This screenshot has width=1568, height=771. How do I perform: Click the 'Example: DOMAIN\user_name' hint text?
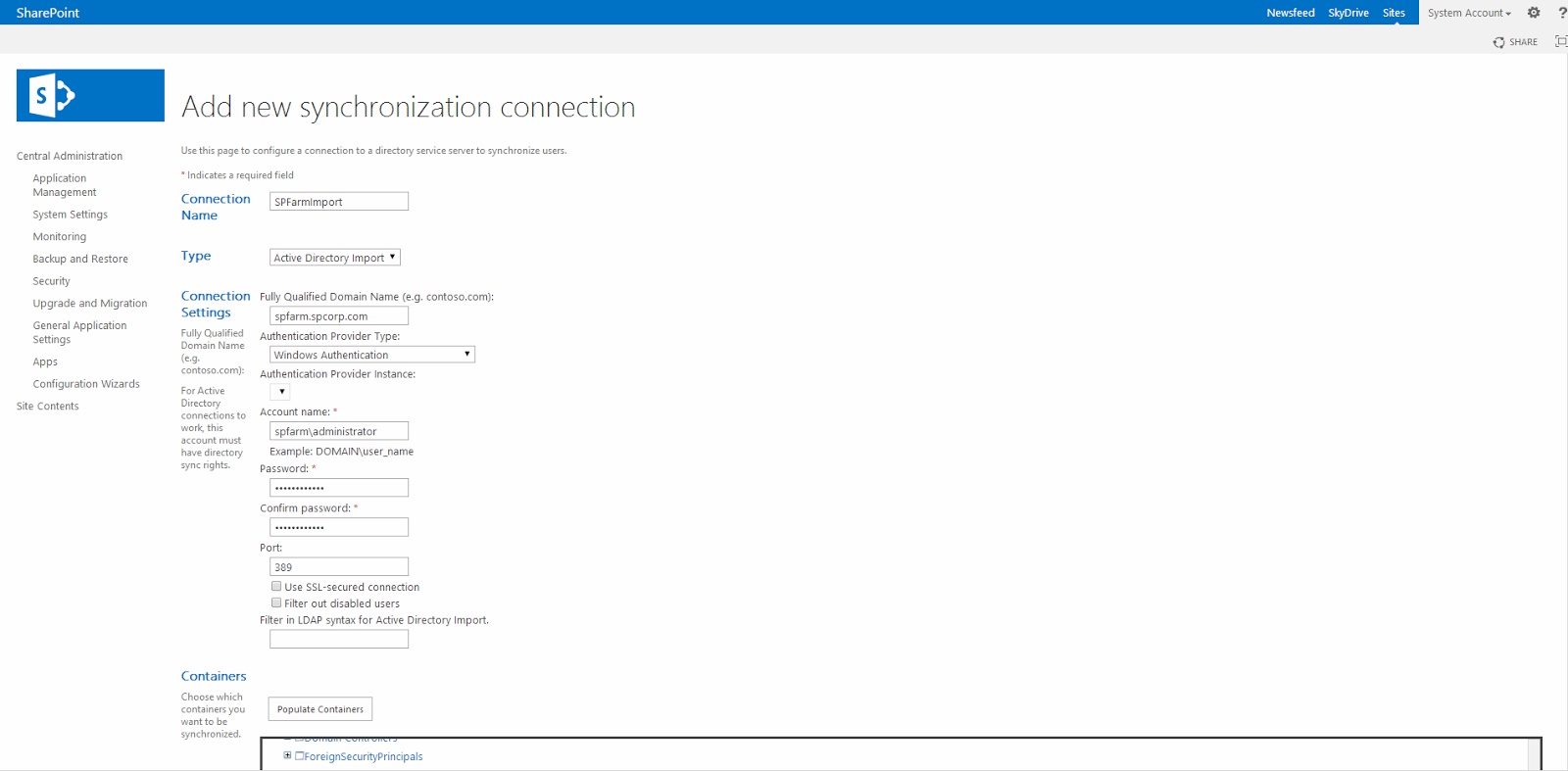point(342,452)
